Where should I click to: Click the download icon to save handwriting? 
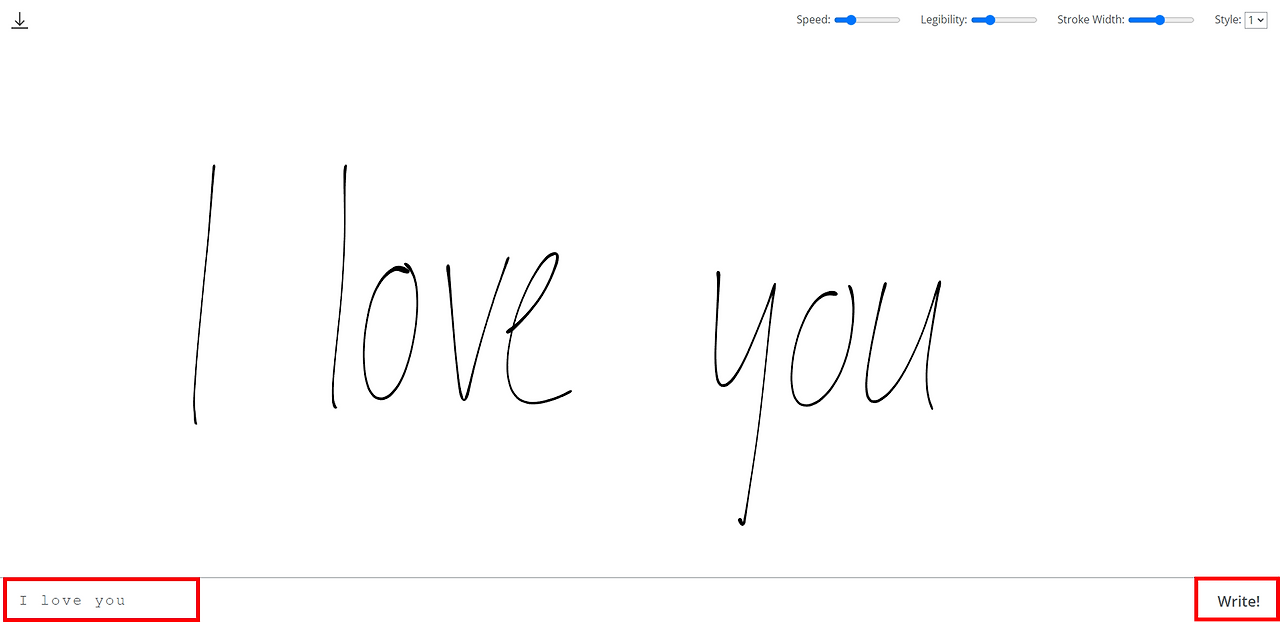pos(19,19)
